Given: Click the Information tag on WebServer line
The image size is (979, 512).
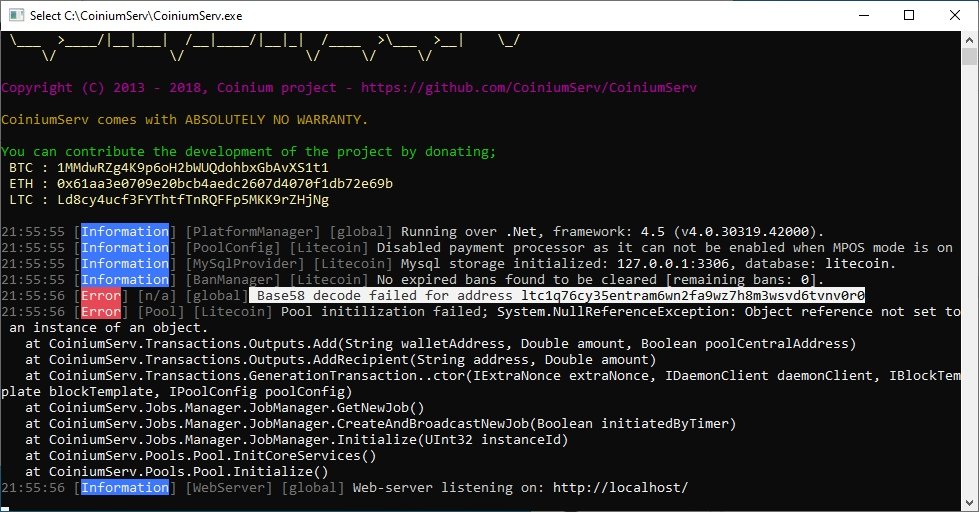Looking at the screenshot, I should point(125,488).
